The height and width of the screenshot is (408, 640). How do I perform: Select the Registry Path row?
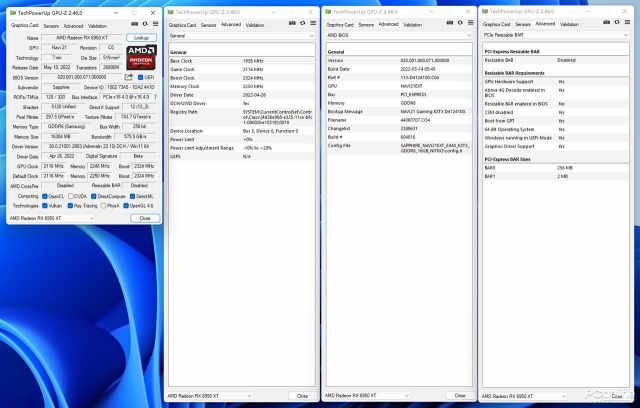click(x=242, y=117)
